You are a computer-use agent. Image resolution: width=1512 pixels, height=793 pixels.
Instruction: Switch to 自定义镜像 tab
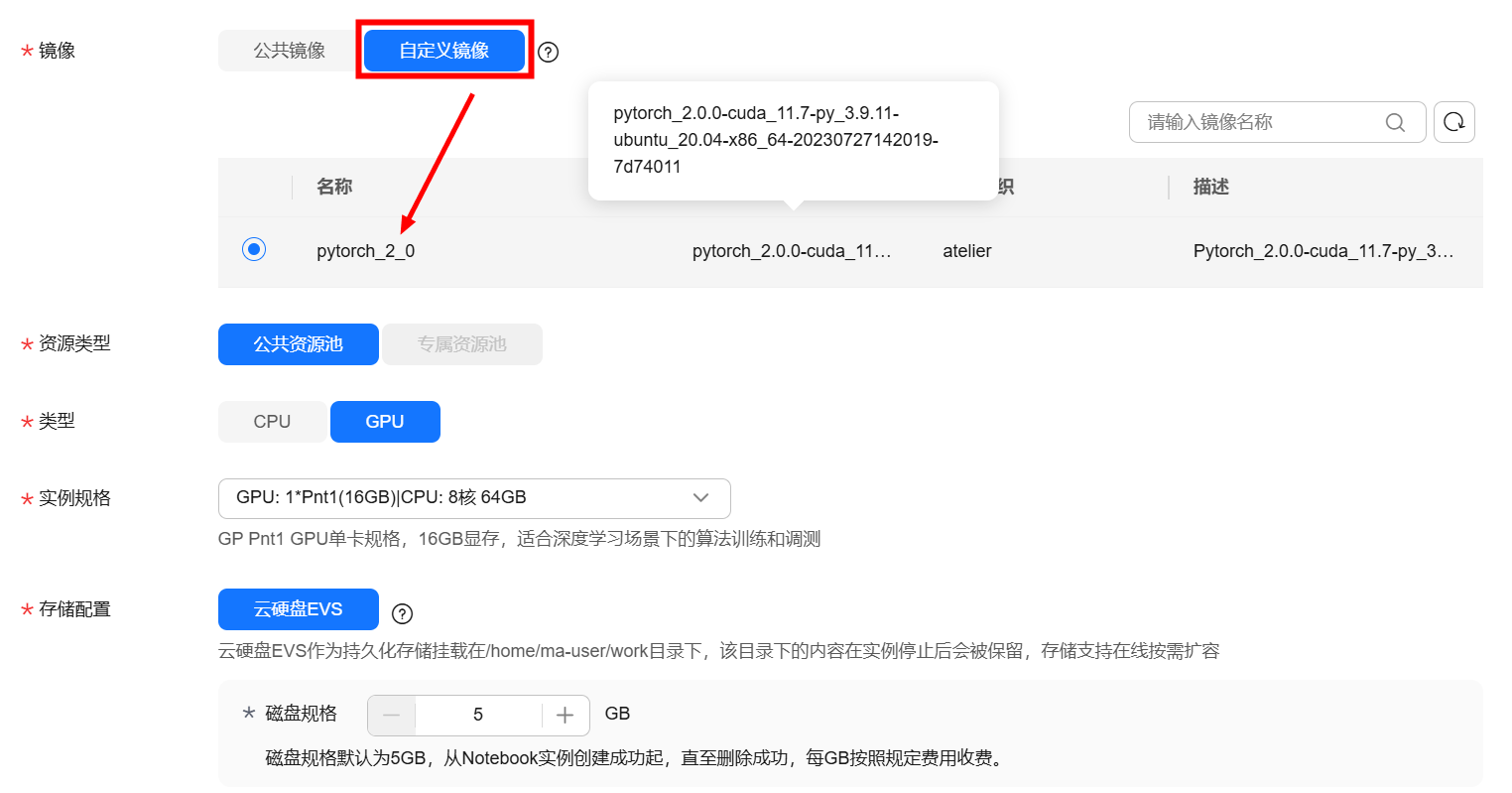[443, 51]
